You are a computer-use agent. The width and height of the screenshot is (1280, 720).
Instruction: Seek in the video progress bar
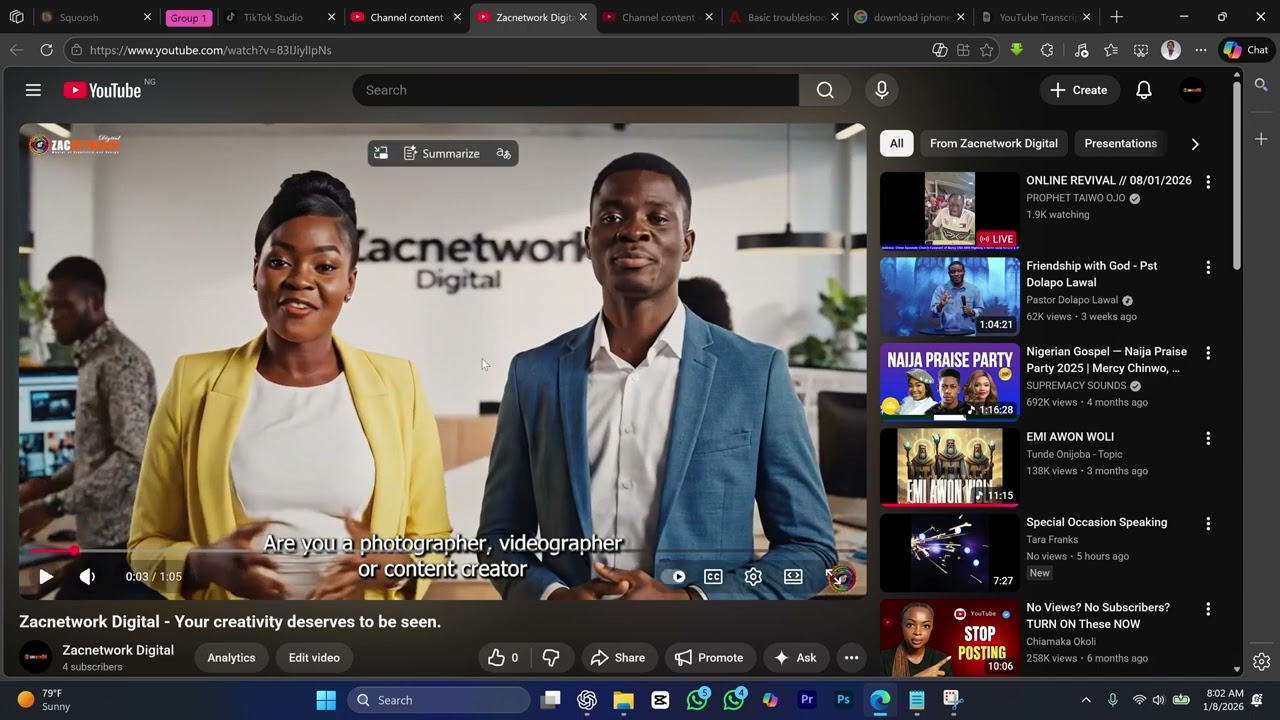click(x=442, y=551)
